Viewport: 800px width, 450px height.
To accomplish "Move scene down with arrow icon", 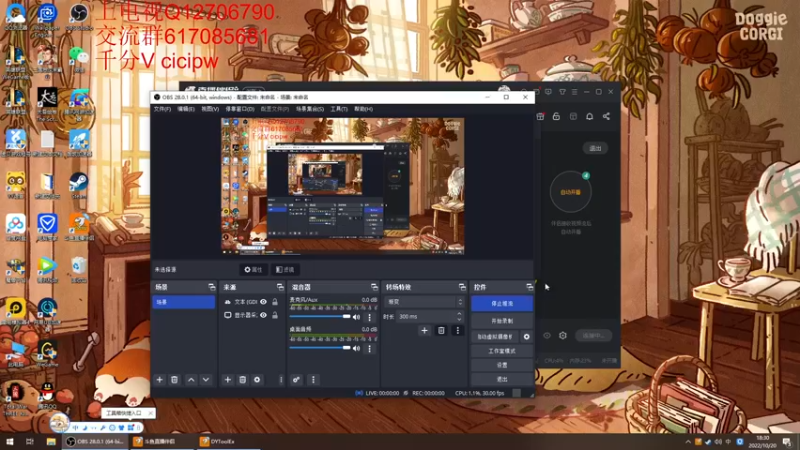I will click(x=206, y=380).
